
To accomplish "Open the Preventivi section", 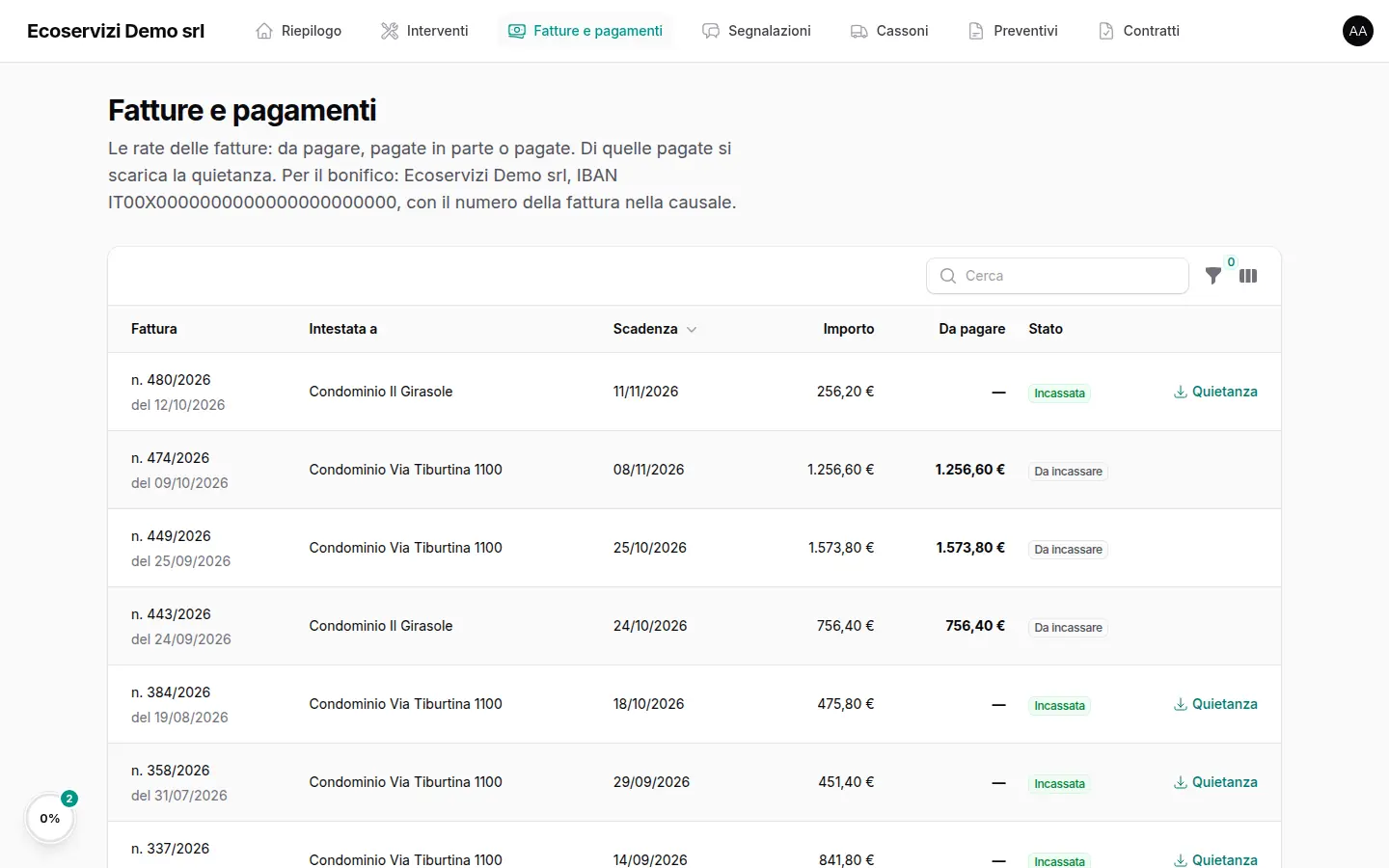I will [x=1013, y=31].
